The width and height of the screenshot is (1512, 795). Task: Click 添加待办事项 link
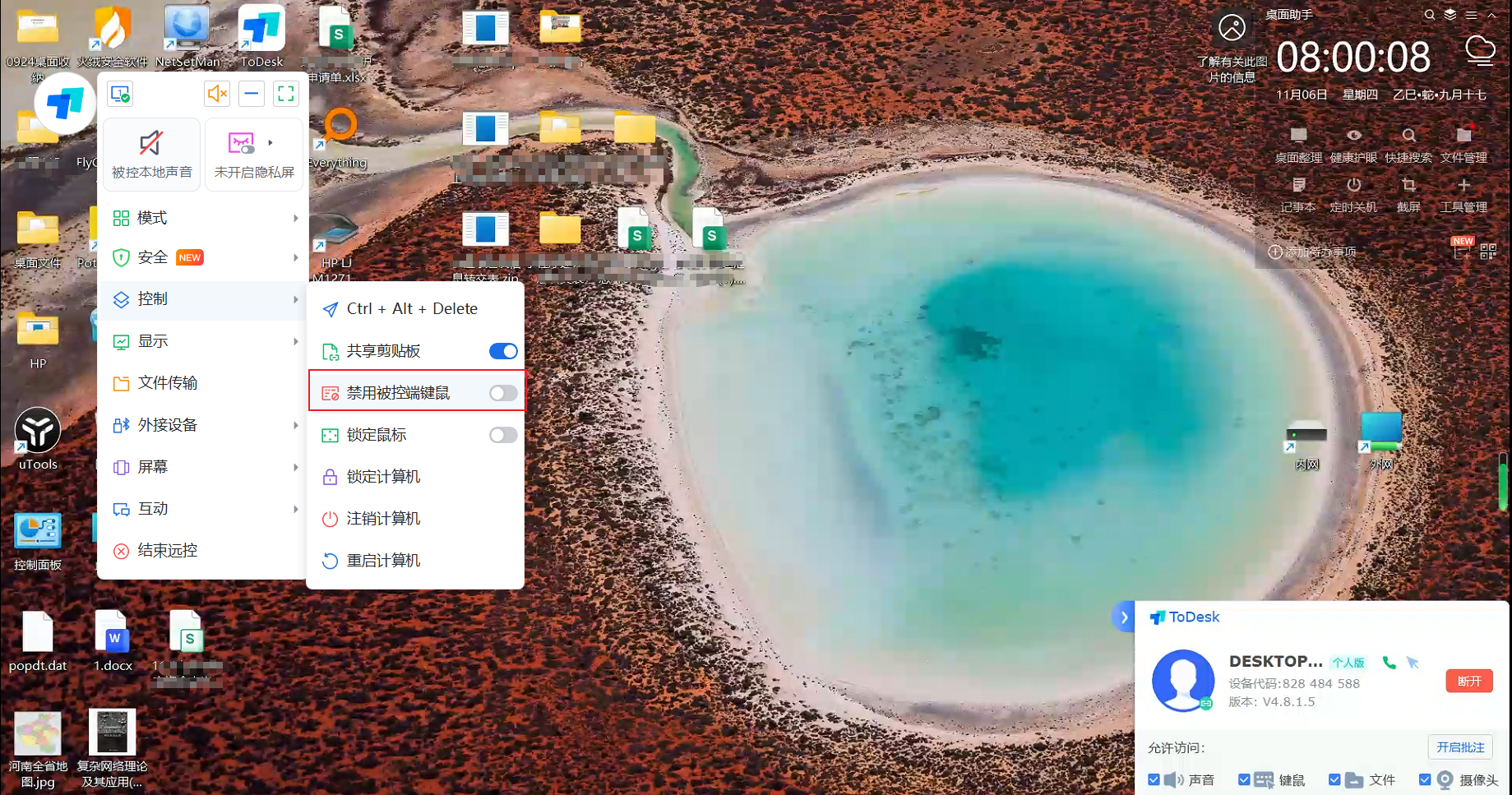[x=1312, y=252]
